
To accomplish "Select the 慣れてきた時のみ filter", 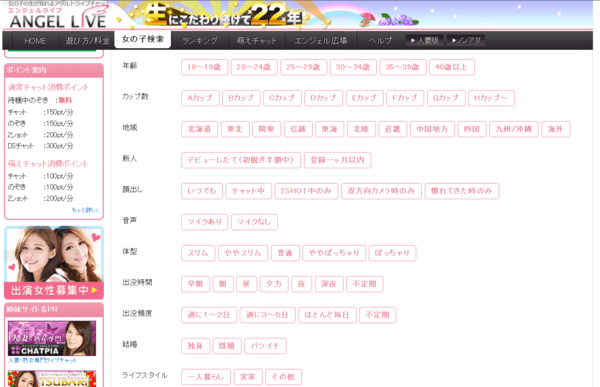I will coord(462,191).
